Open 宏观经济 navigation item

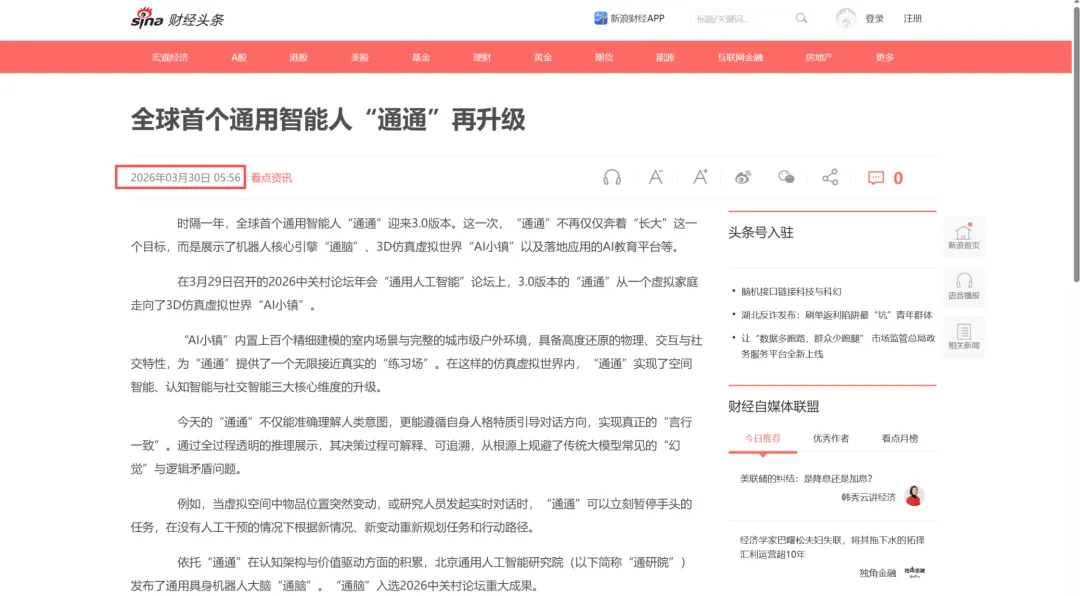[x=170, y=57]
